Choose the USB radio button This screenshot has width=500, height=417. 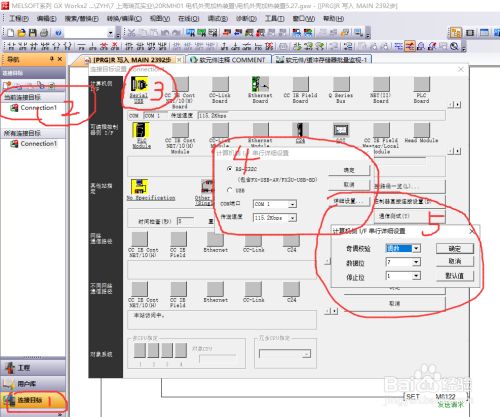point(229,190)
